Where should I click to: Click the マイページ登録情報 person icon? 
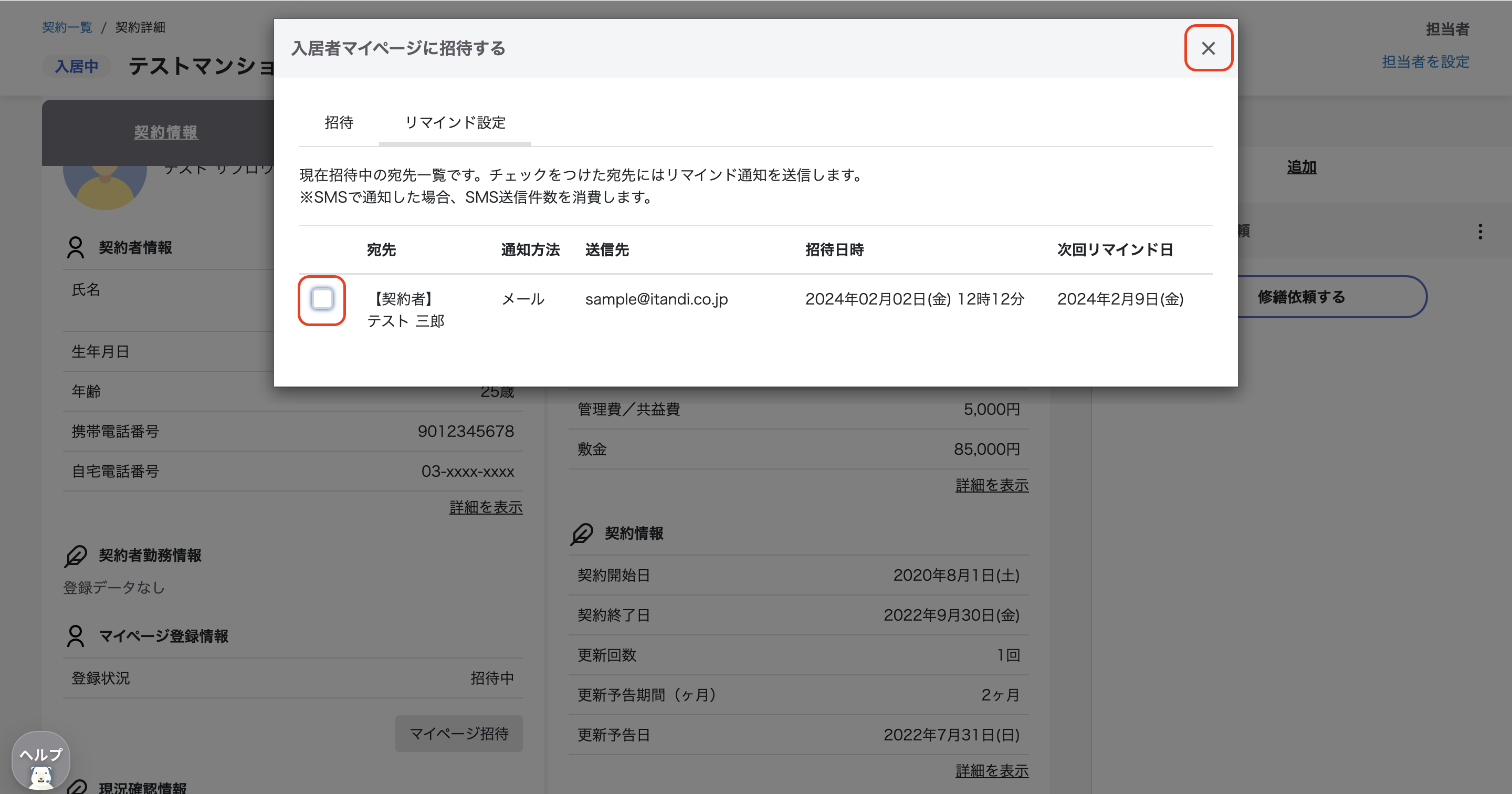[75, 636]
